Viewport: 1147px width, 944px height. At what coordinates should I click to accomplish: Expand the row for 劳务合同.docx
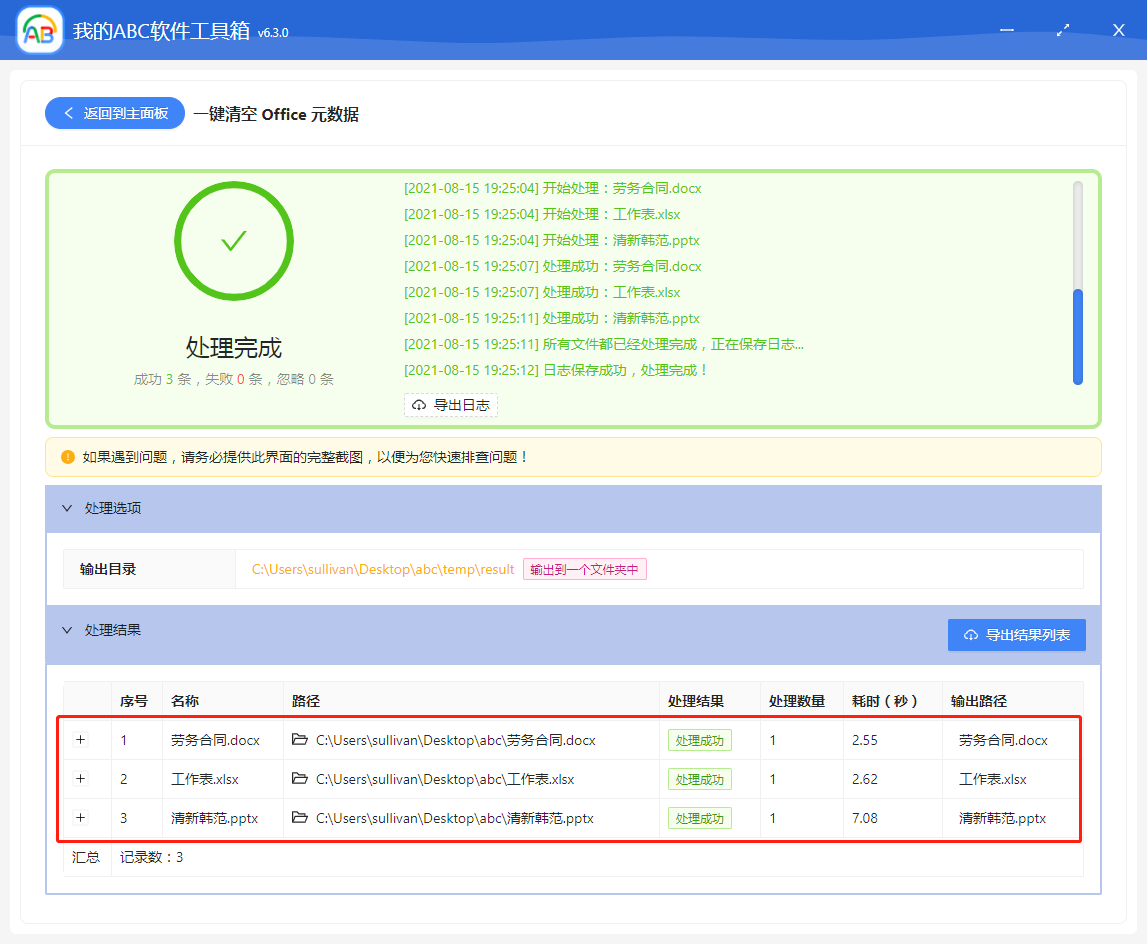(81, 739)
